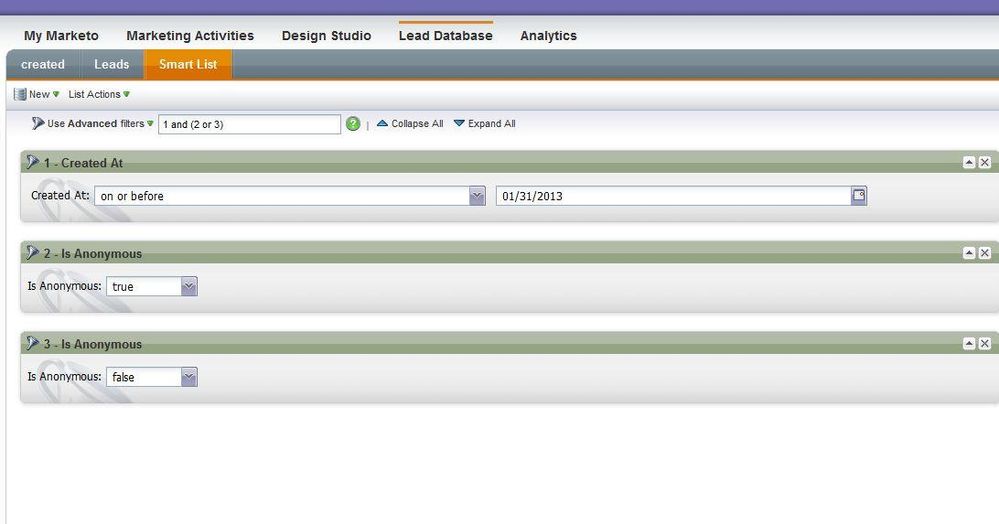The width and height of the screenshot is (999, 524).
Task: Remove the Created At filter with X
Action: coord(985,163)
